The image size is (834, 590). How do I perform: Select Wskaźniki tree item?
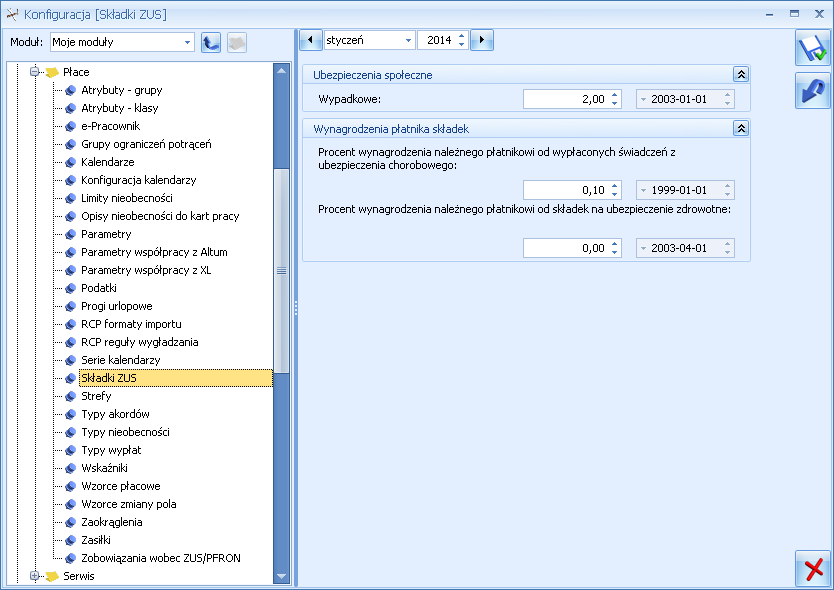pyautogui.click(x=104, y=468)
